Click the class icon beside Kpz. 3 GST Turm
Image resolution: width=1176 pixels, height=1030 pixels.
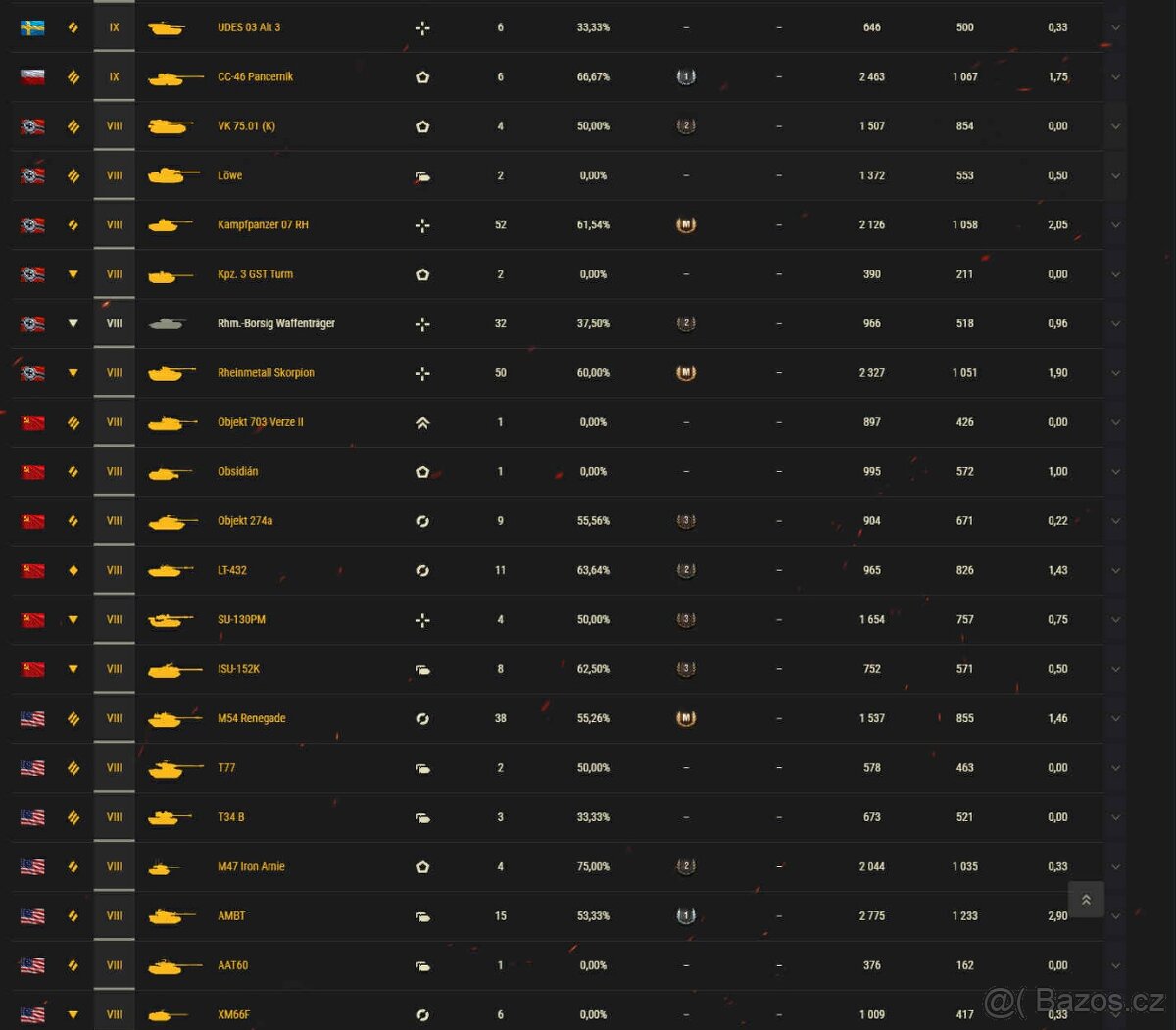click(x=422, y=274)
